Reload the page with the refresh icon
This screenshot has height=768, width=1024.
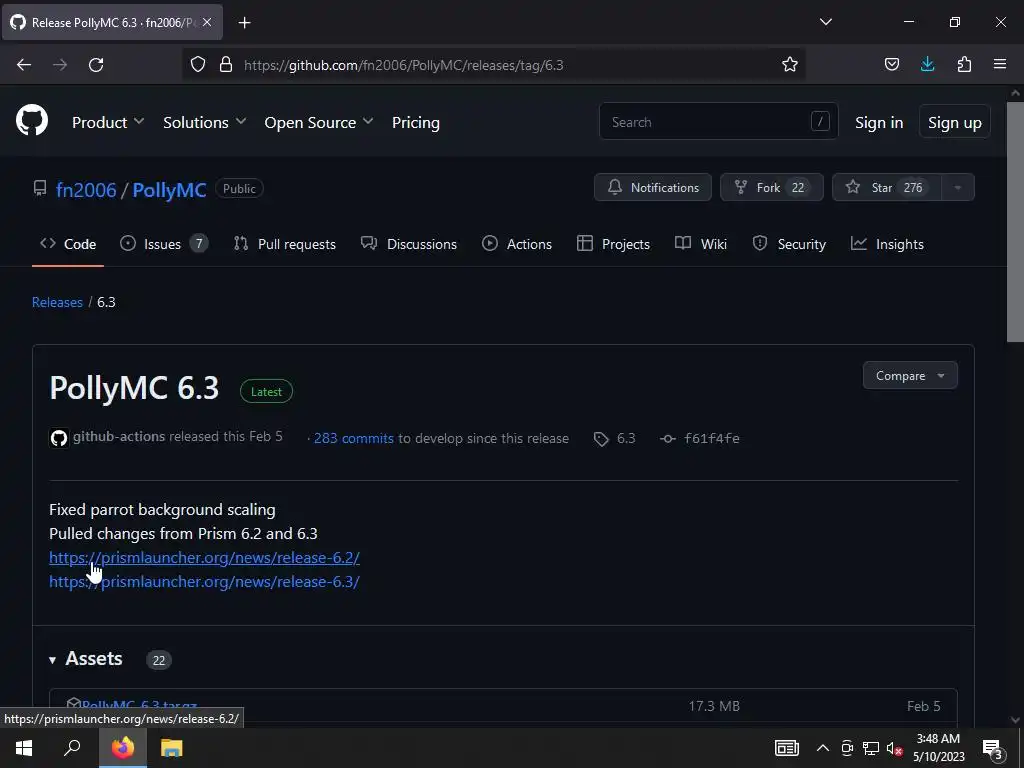click(96, 65)
